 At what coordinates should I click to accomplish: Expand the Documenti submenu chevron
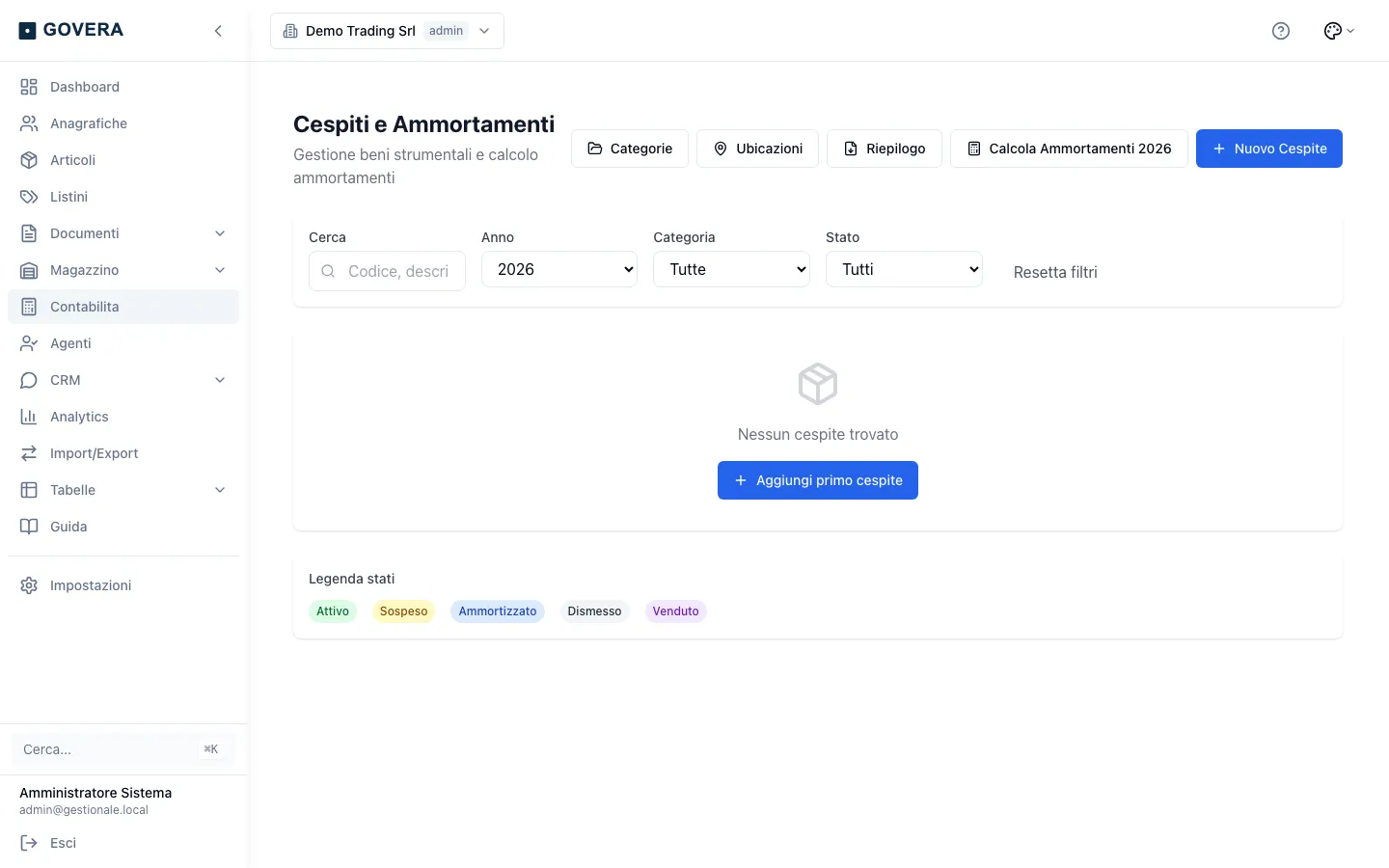220,233
